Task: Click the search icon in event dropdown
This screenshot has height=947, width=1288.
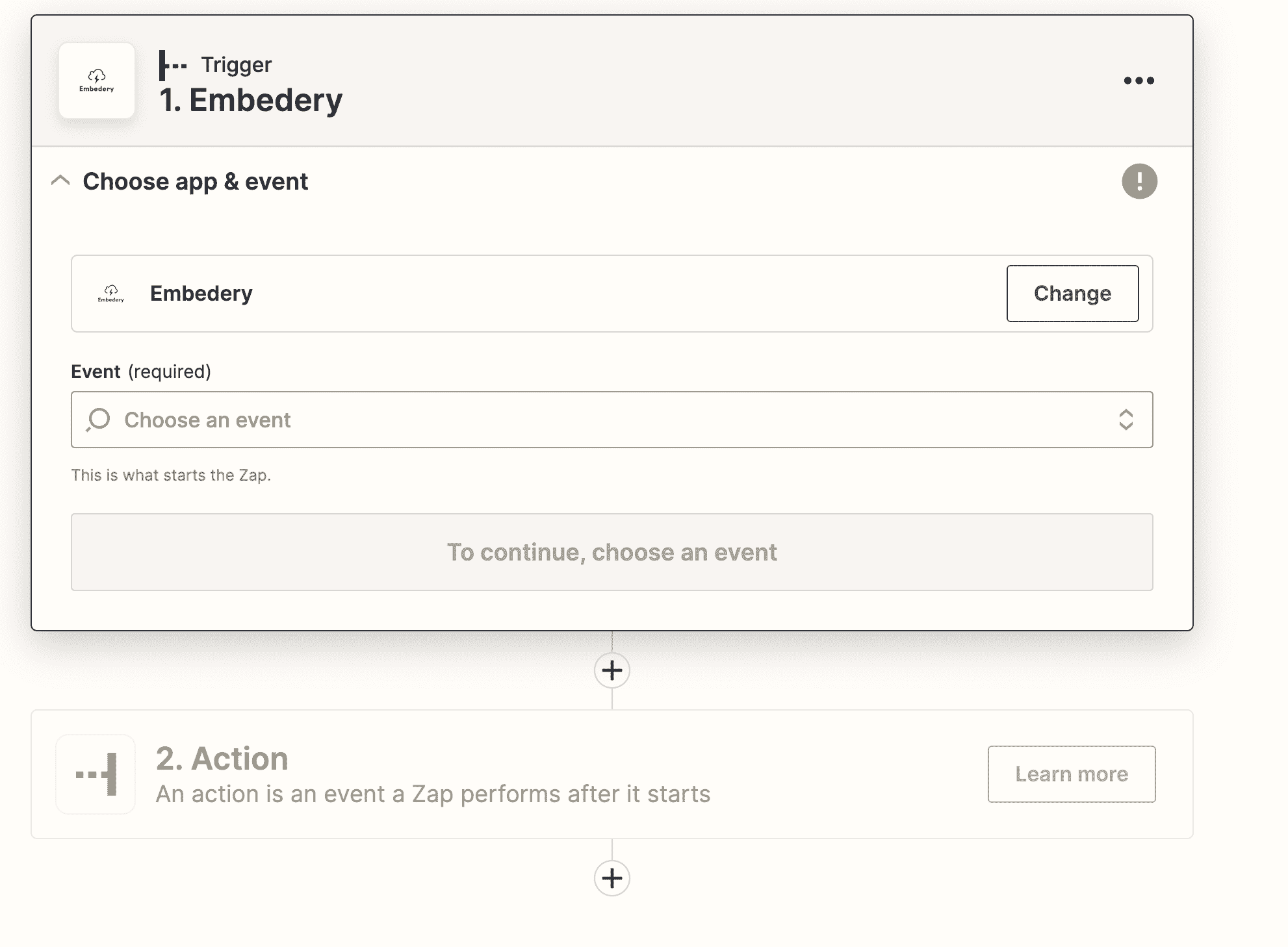Action: click(x=98, y=419)
